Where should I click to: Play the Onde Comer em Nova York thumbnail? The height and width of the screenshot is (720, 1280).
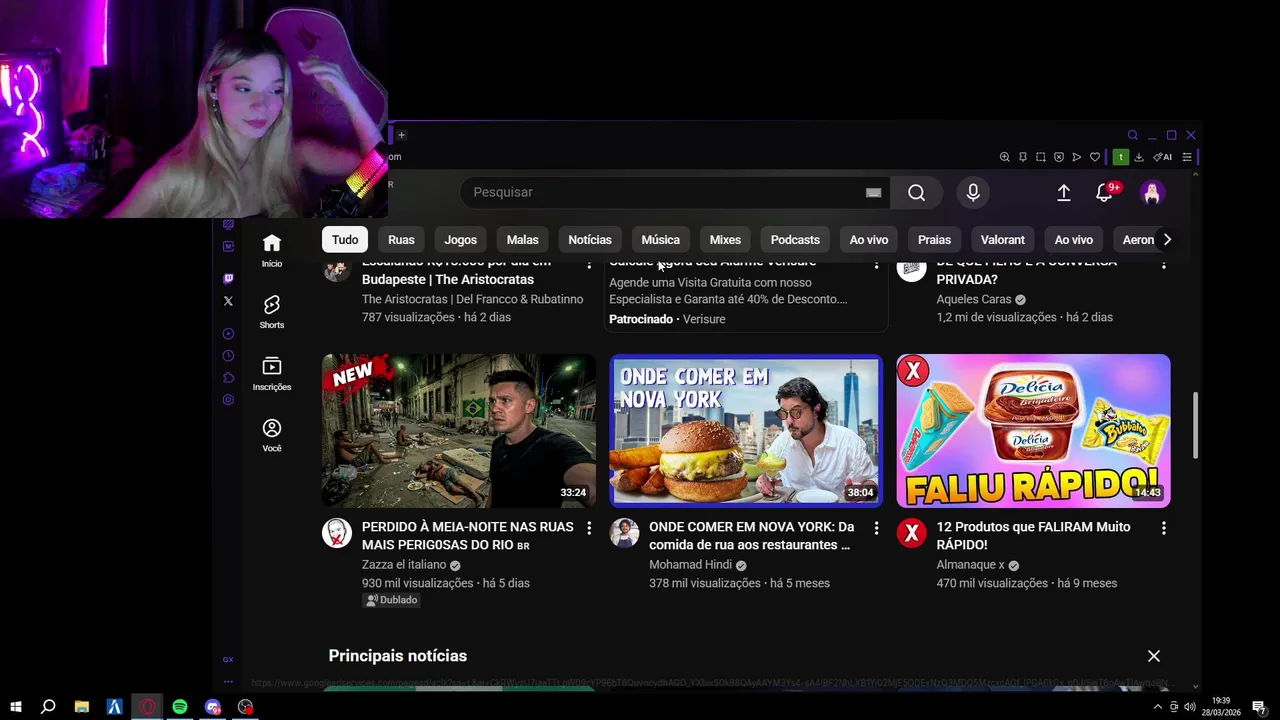click(x=746, y=431)
